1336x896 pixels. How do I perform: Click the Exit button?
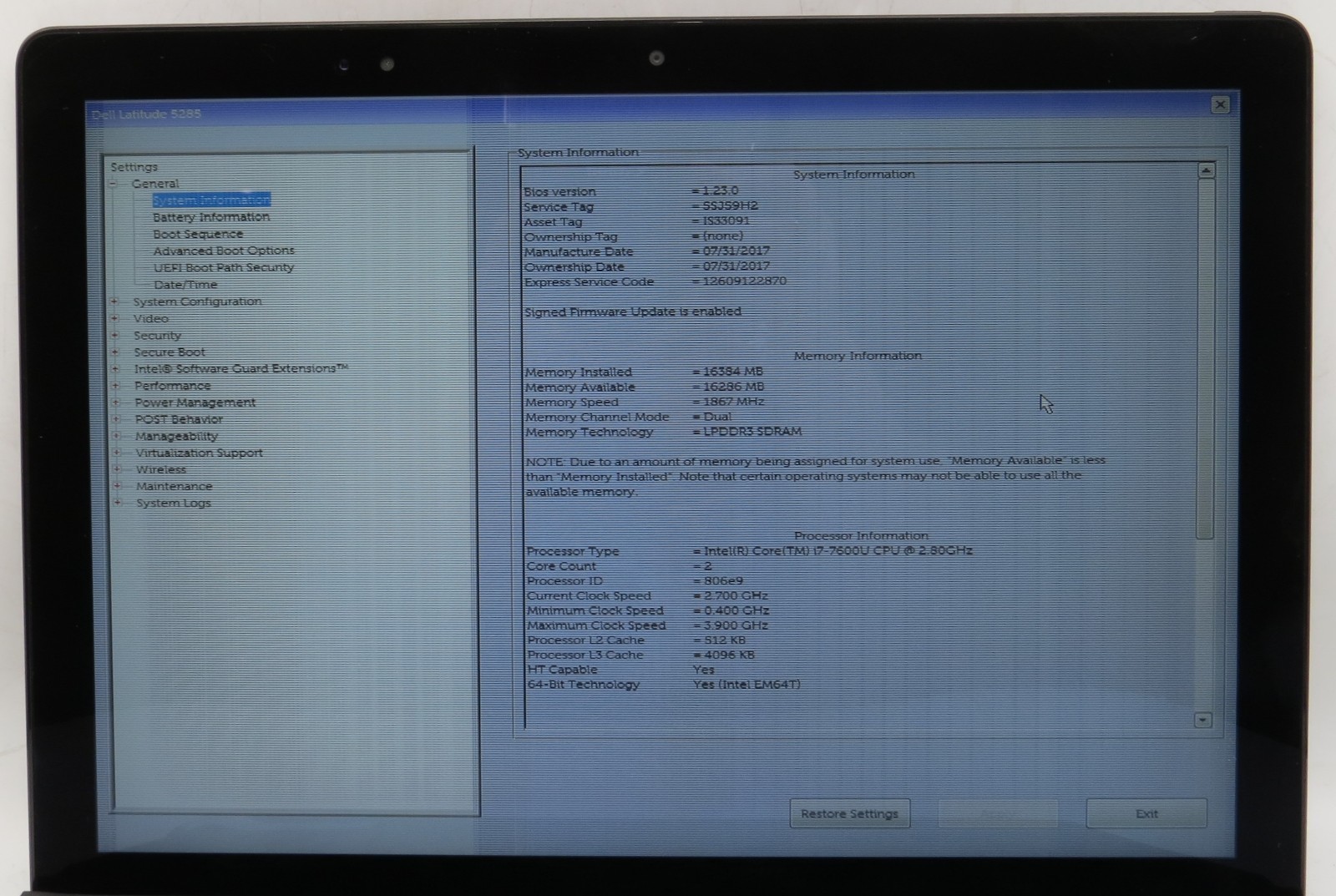[1146, 813]
